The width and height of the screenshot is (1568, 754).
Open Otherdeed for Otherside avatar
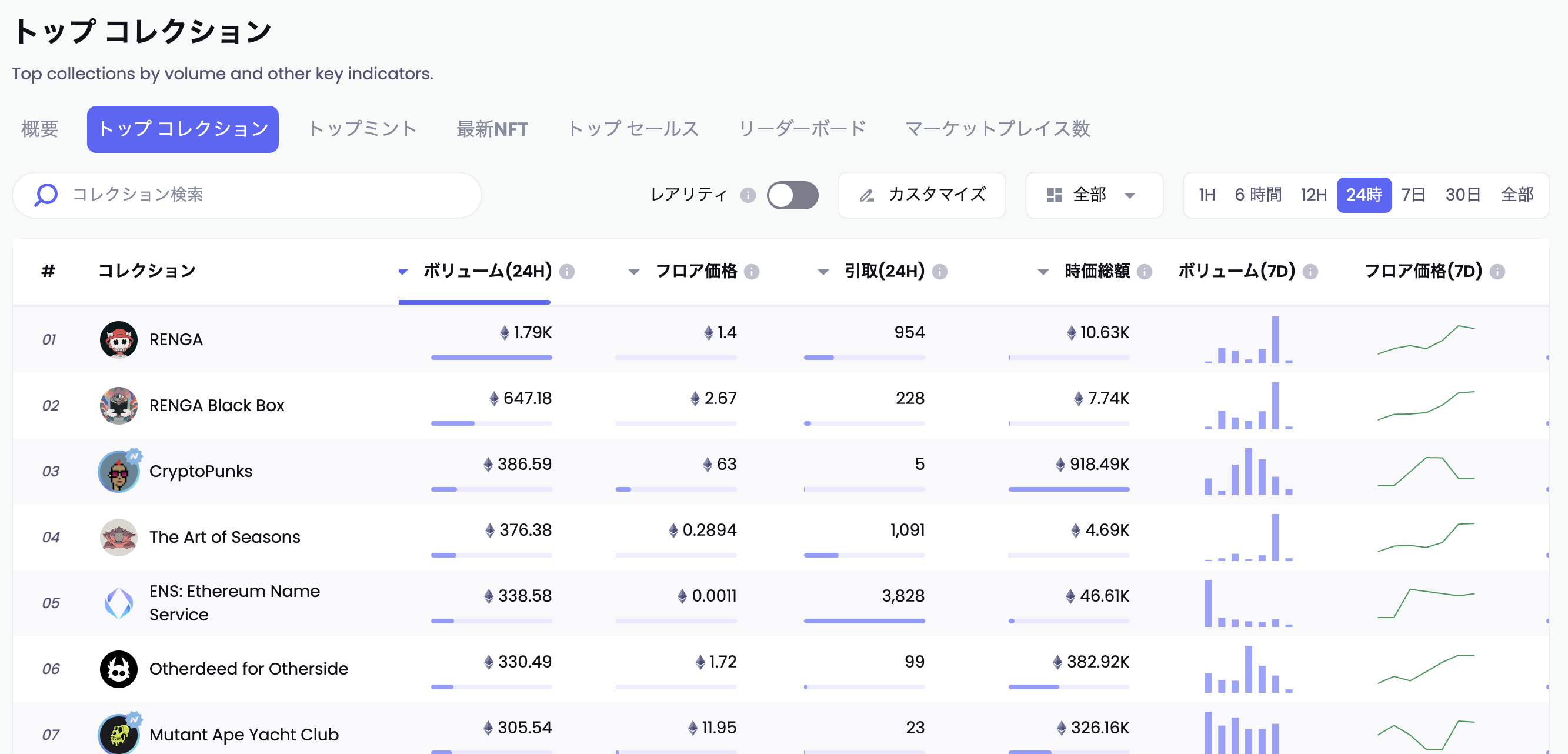pos(119,669)
